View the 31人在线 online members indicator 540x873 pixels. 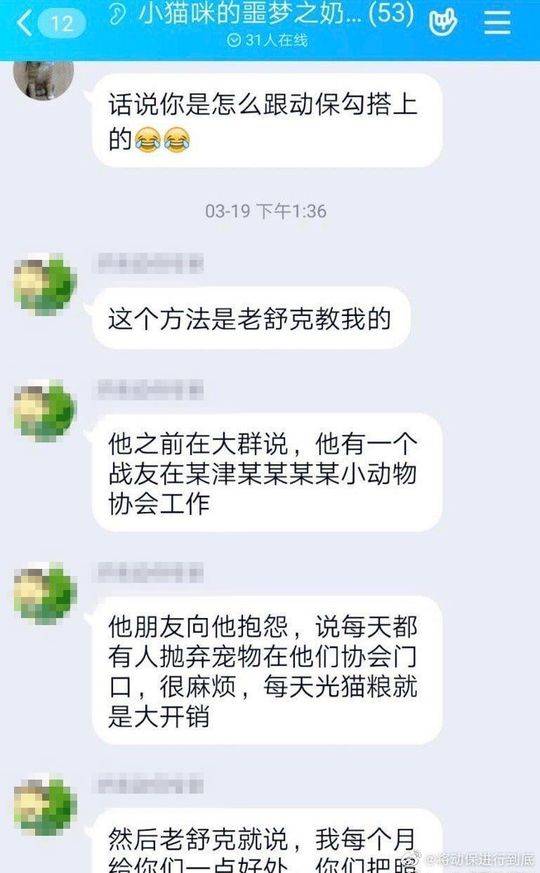[x=267, y=40]
